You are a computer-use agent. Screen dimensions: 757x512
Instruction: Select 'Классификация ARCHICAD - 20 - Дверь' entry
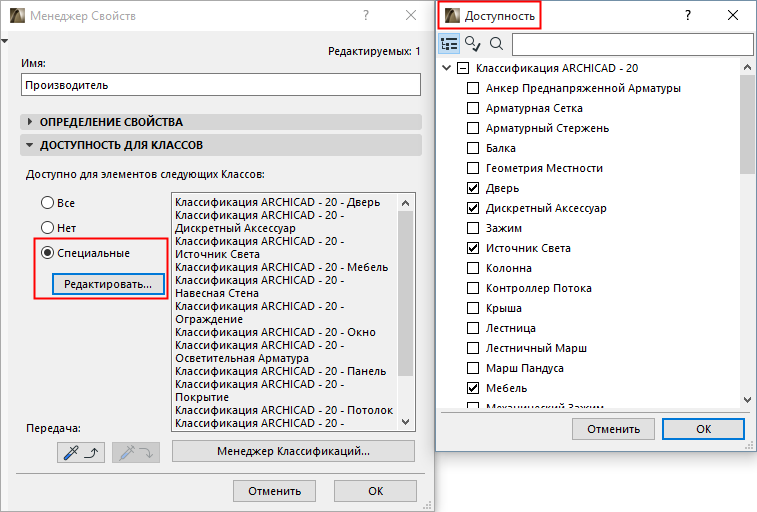pos(278,202)
